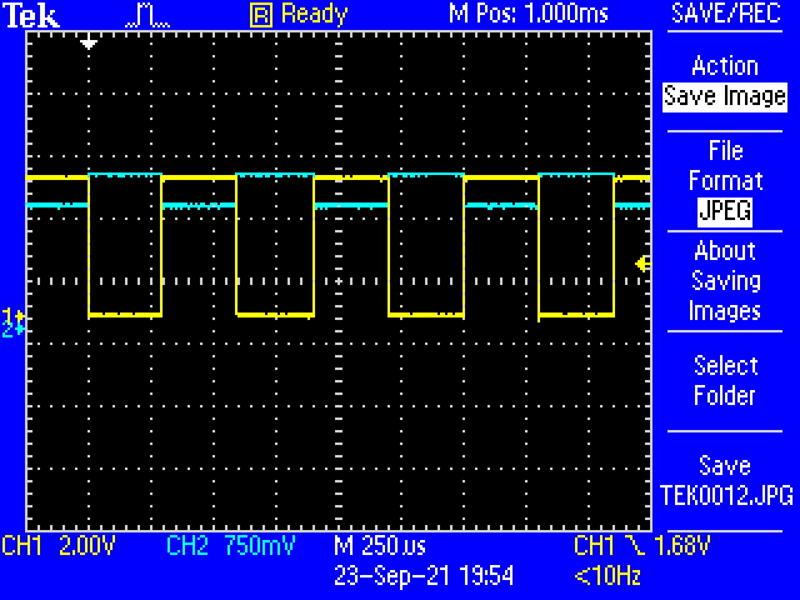The width and height of the screenshot is (800, 600).
Task: Click the 23-Sep-21 19:54 date stamp
Action: [x=423, y=577]
